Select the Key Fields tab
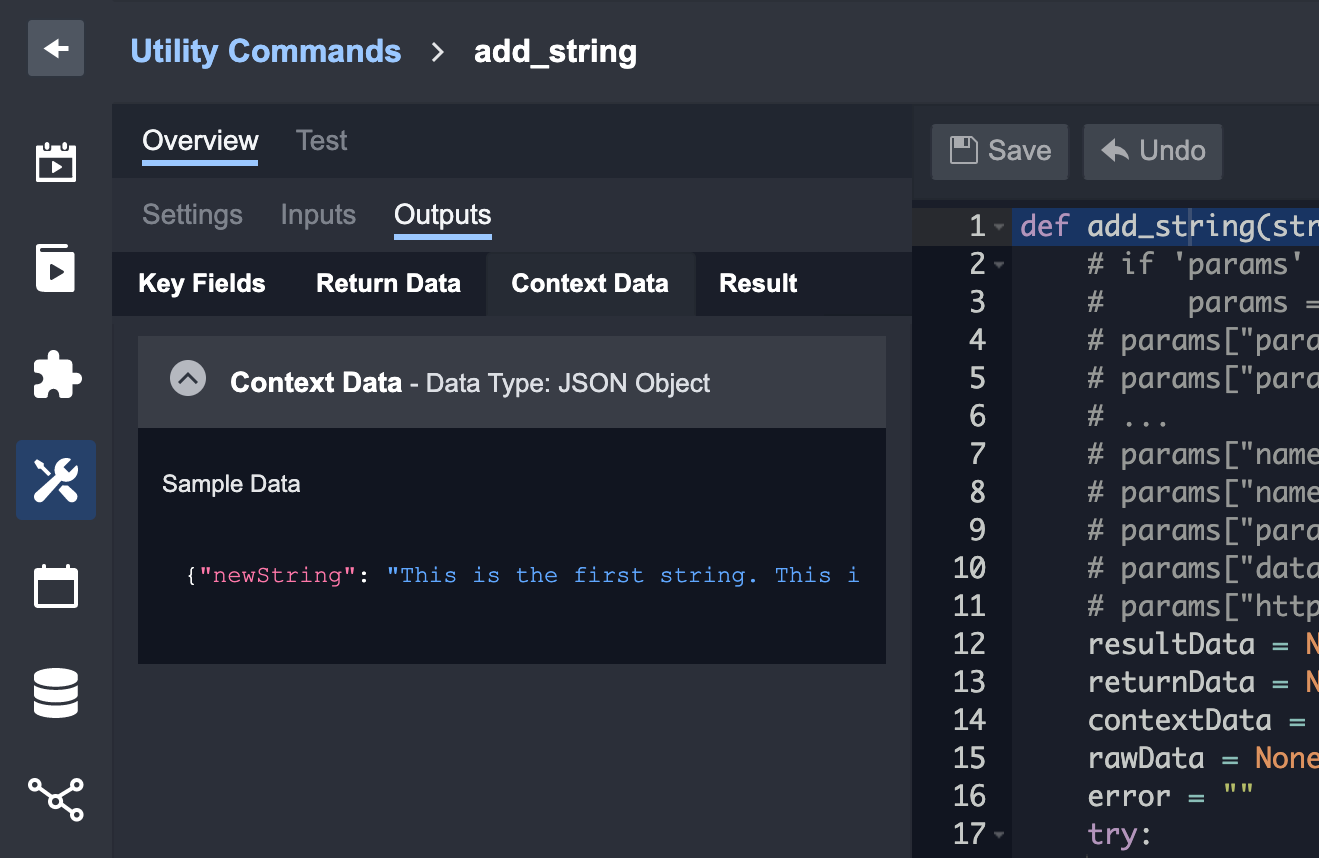The image size is (1319, 858). click(202, 284)
